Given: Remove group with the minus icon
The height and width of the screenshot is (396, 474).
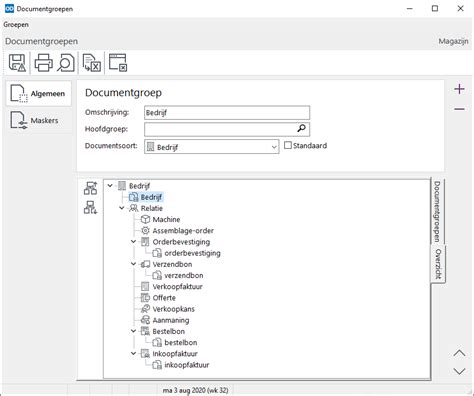Looking at the screenshot, I should pos(459,109).
